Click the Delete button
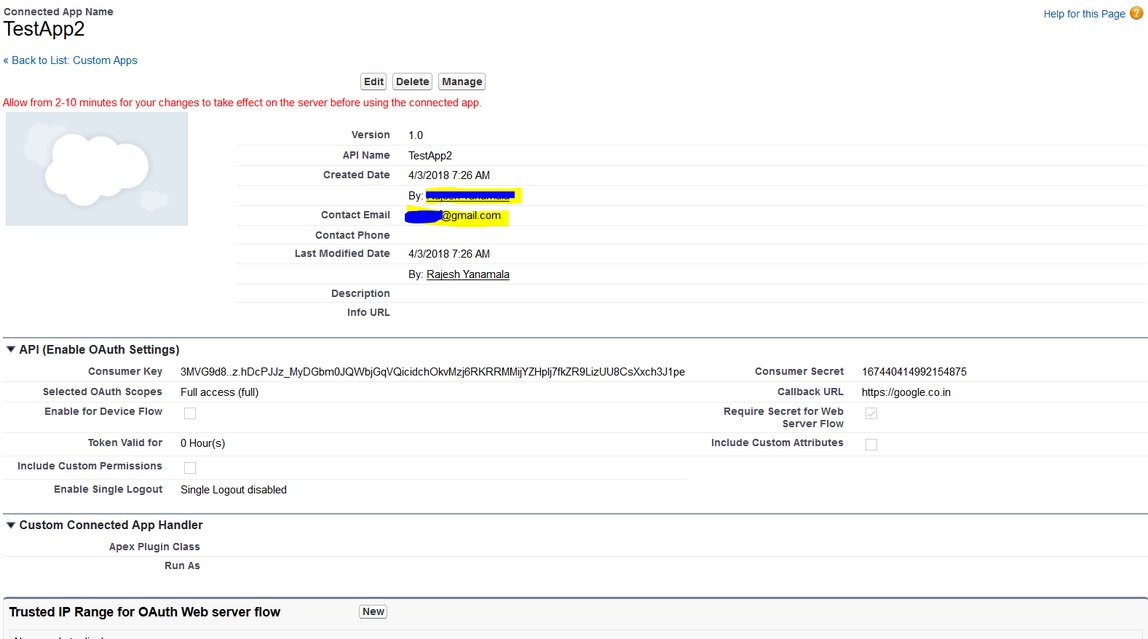Viewport: 1148px width, 639px height. (412, 81)
